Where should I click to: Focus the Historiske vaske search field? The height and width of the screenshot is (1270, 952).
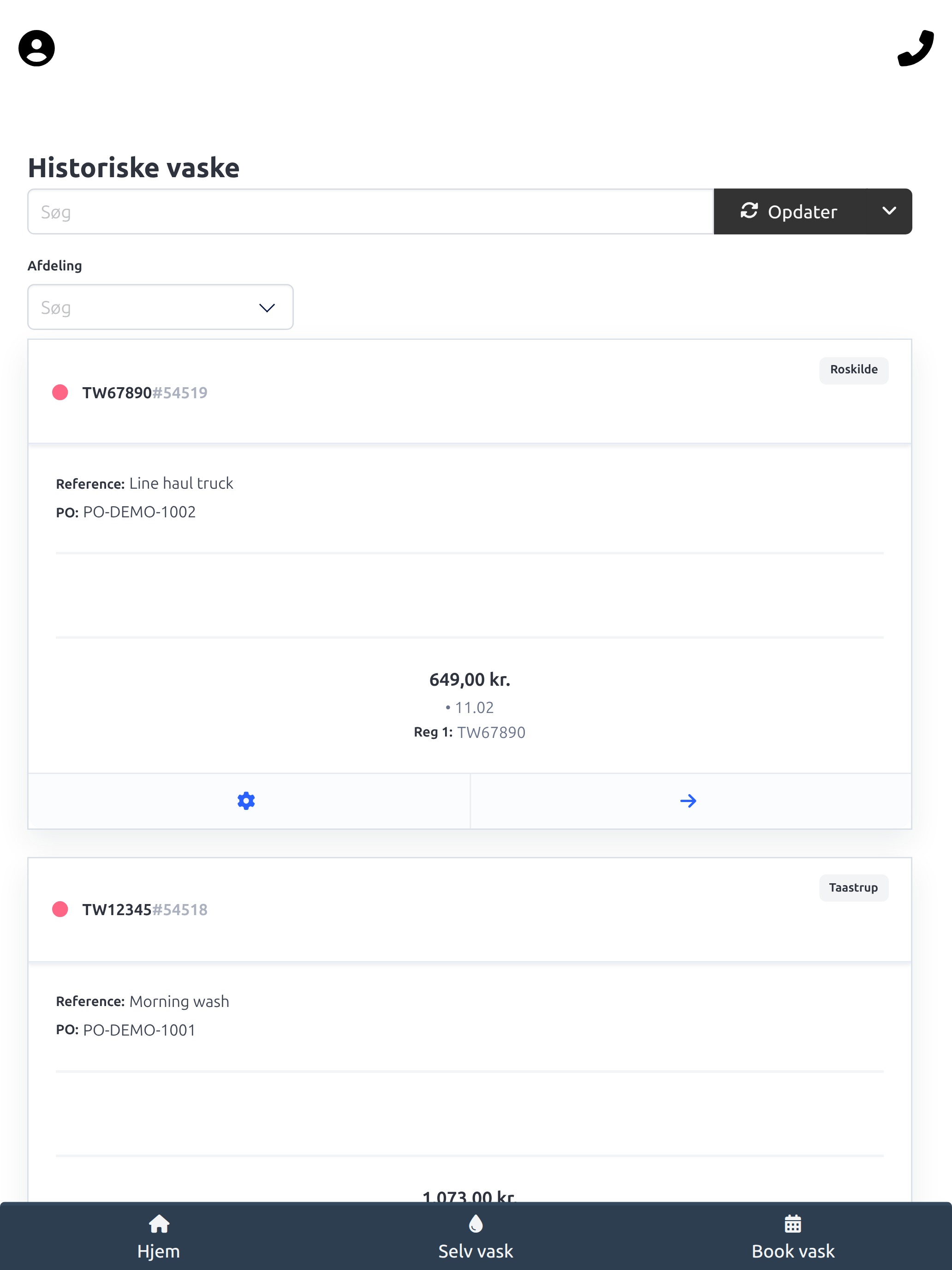pos(371,211)
